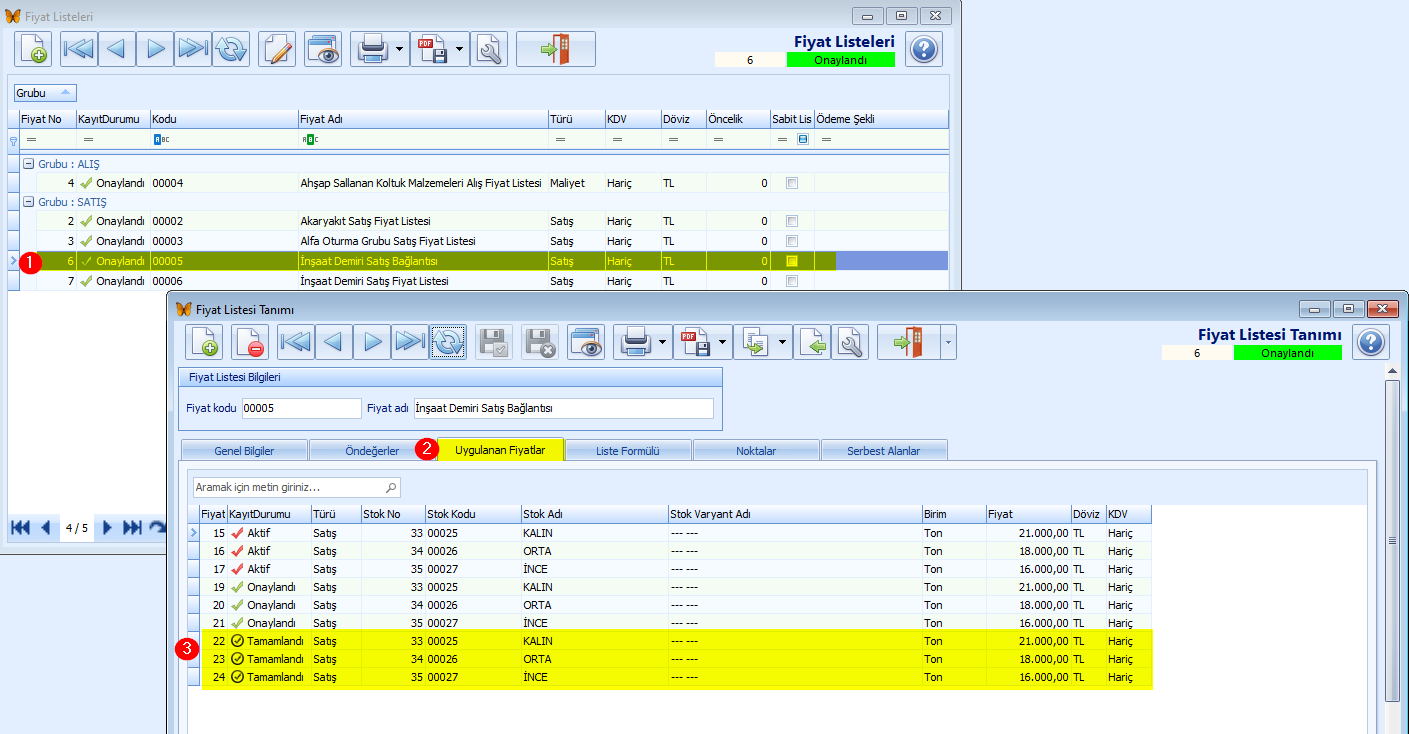Image resolution: width=1409 pixels, height=734 pixels.
Task: Open the preview eye icon in Fiyat Listeleri
Action: pyautogui.click(x=323, y=49)
